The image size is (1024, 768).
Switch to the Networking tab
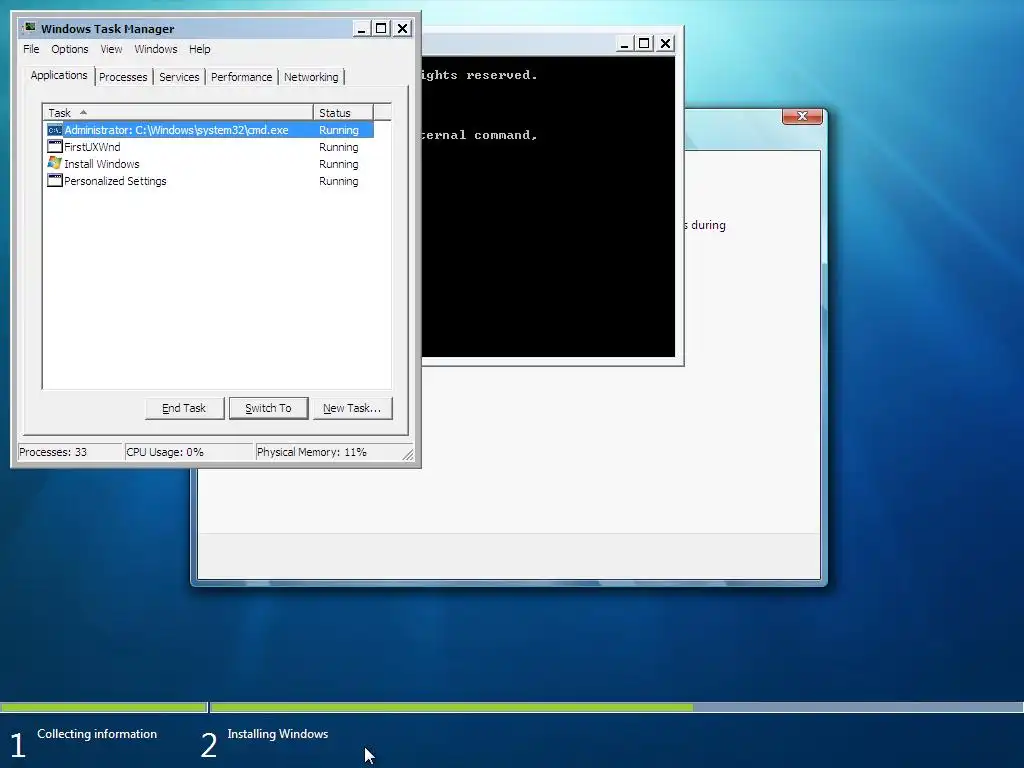[312, 77]
